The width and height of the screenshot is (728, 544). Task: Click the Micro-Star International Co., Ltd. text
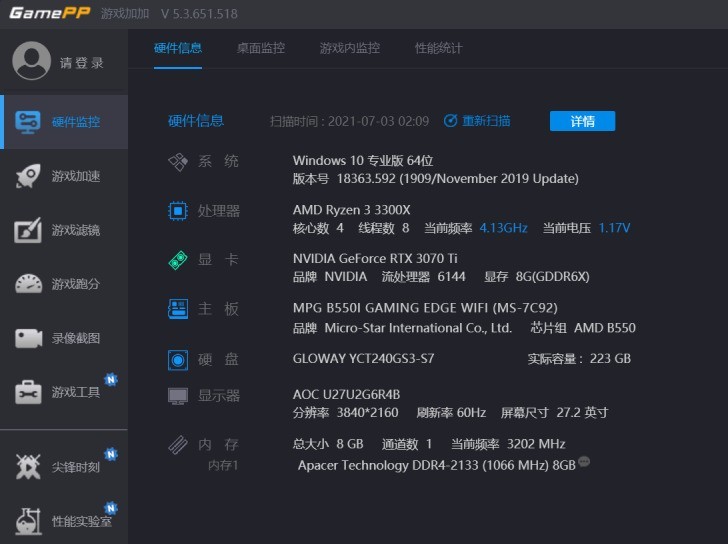point(418,328)
